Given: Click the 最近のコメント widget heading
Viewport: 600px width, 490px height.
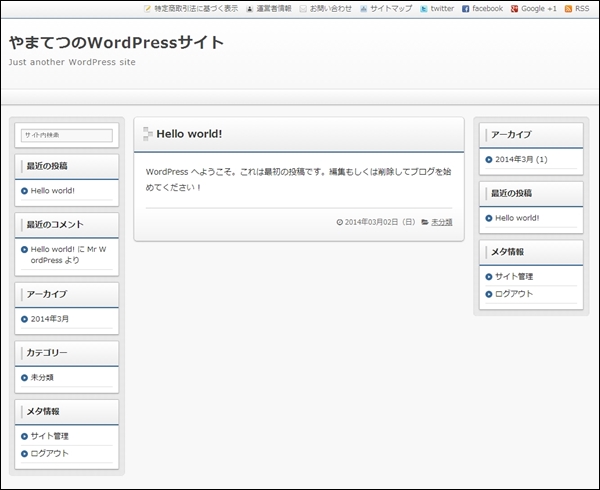Looking at the screenshot, I should click(55, 224).
